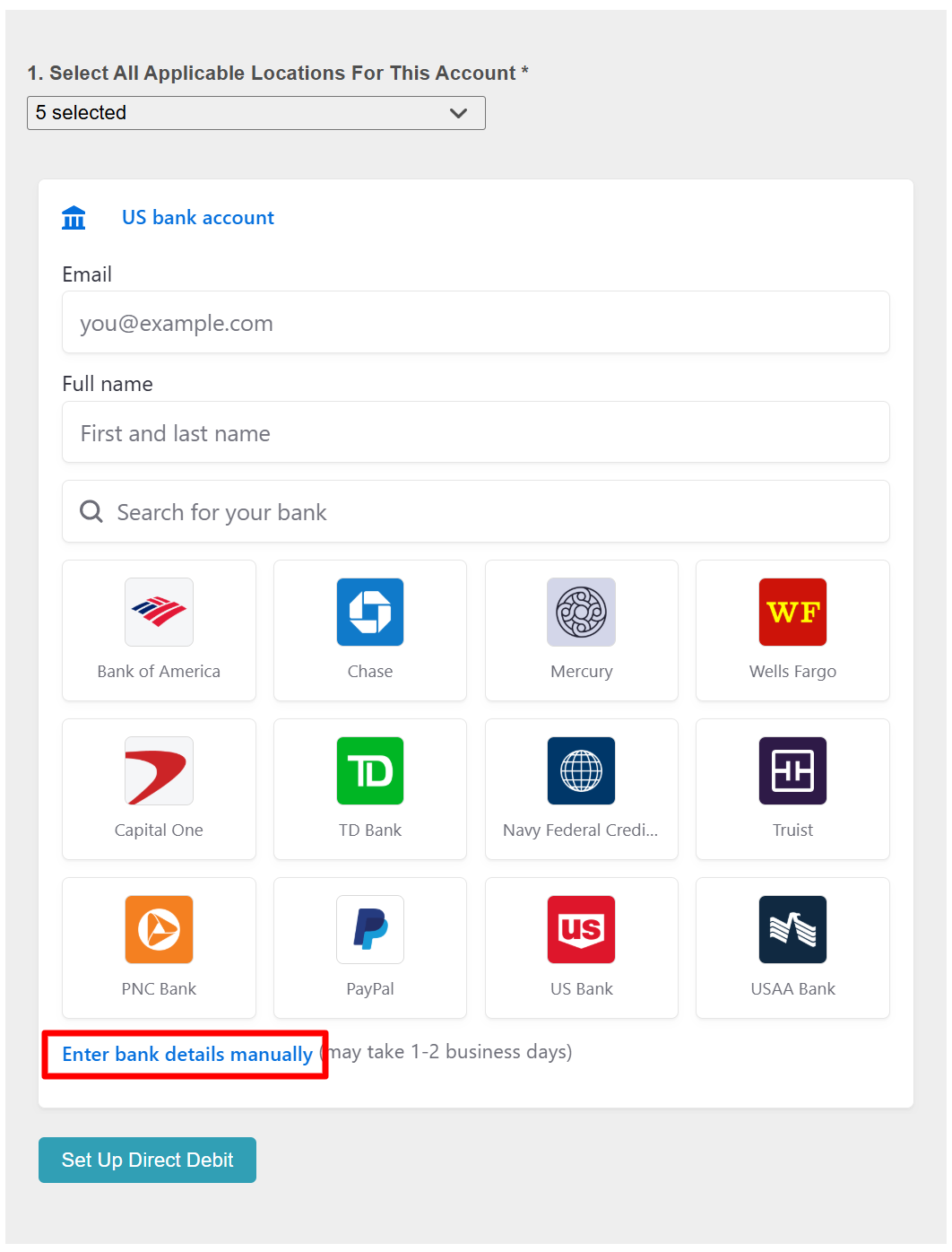
Task: Click the blue bank building icon
Action: (74, 218)
